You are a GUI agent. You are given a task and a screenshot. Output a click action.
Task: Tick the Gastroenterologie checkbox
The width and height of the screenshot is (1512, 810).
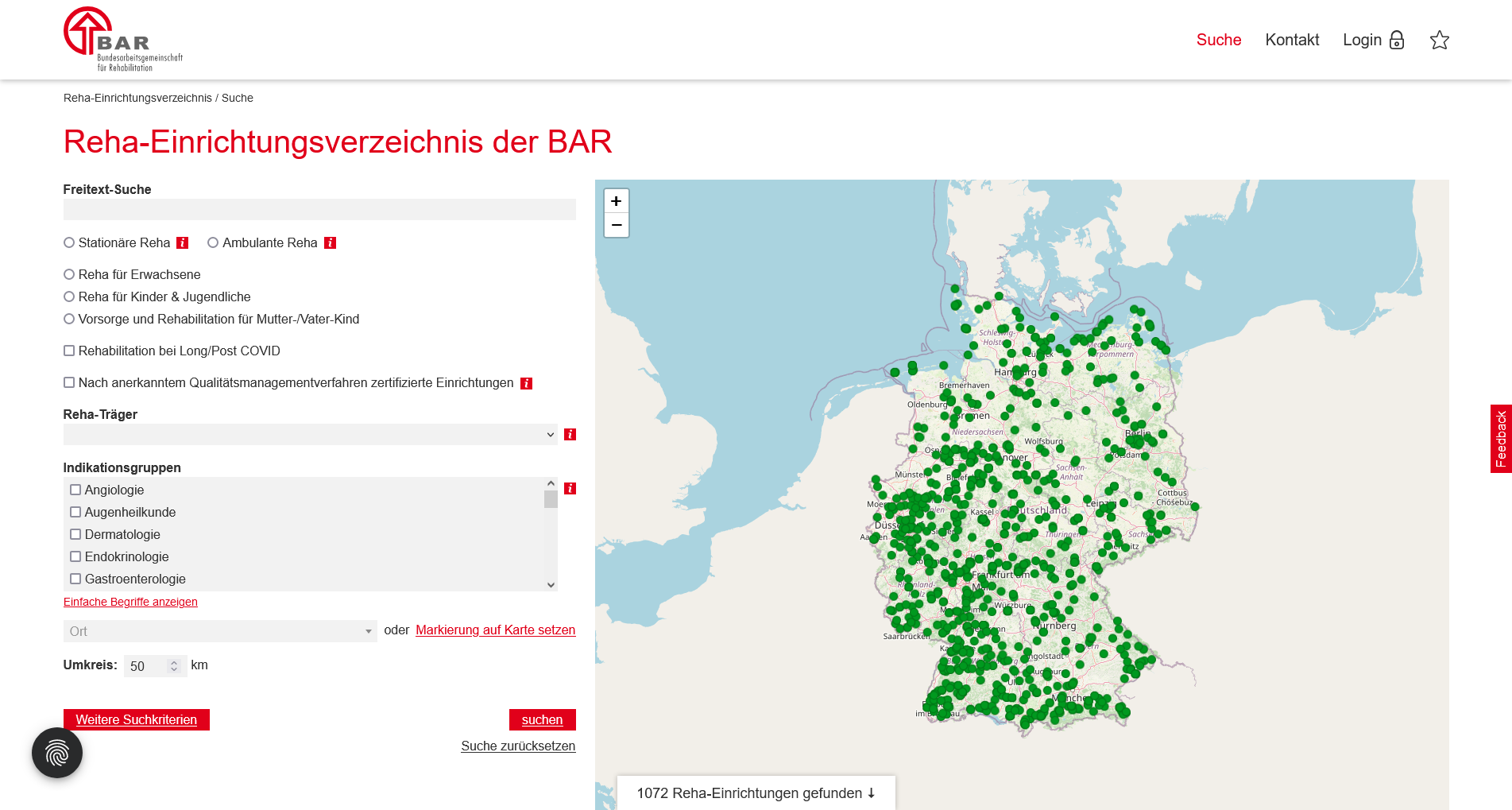75,579
